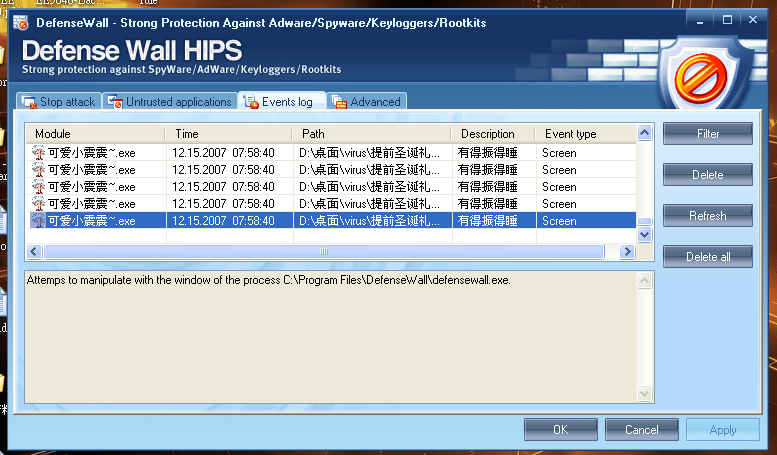The height and width of the screenshot is (455, 777).
Task: Sort by the Description column header
Action: click(x=493, y=134)
